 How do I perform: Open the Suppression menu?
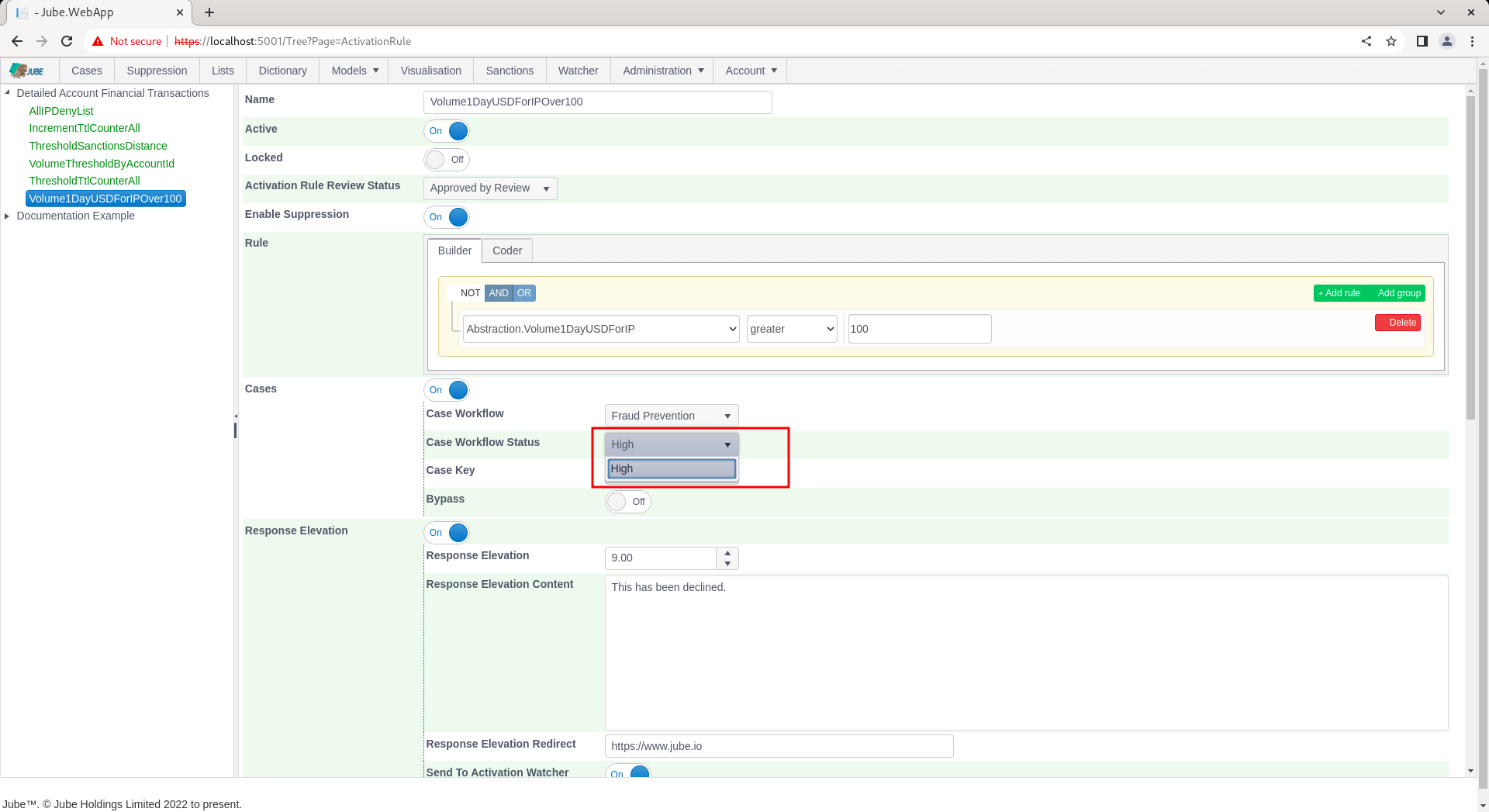pos(157,71)
